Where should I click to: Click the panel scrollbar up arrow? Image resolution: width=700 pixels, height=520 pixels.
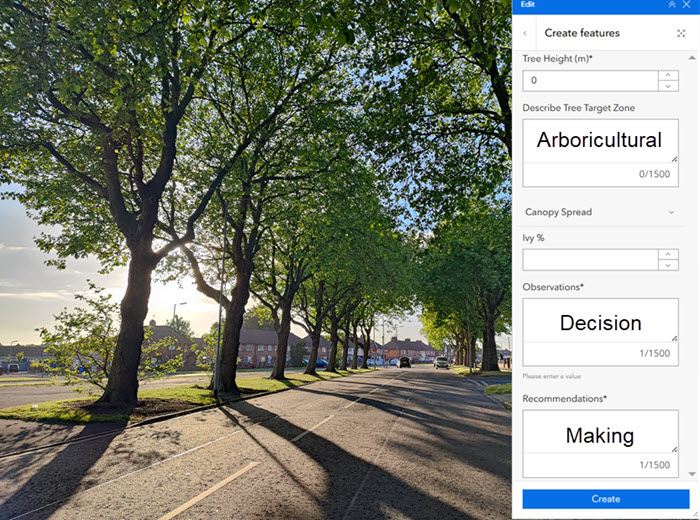(x=691, y=56)
